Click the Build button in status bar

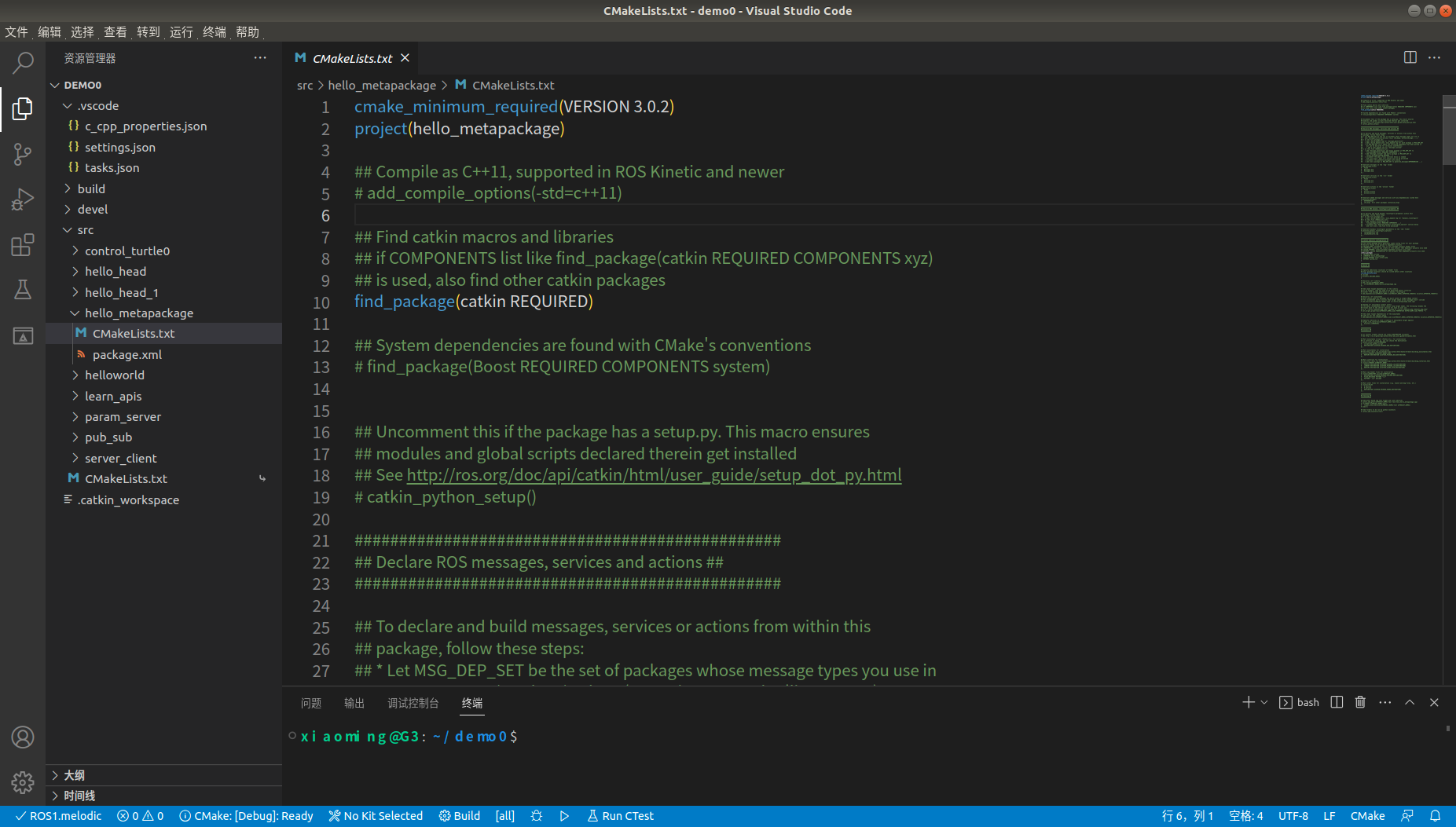(460, 816)
